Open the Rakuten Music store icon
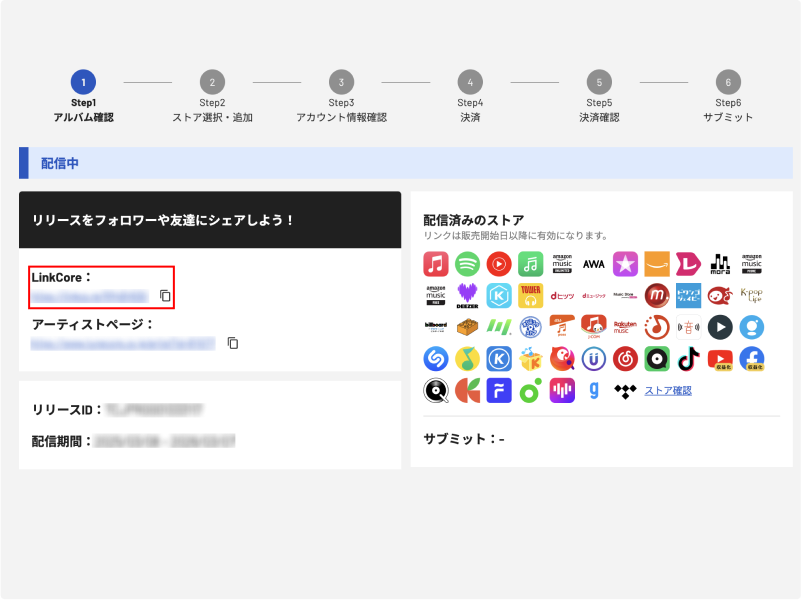This screenshot has height=600, width=801. click(x=625, y=327)
